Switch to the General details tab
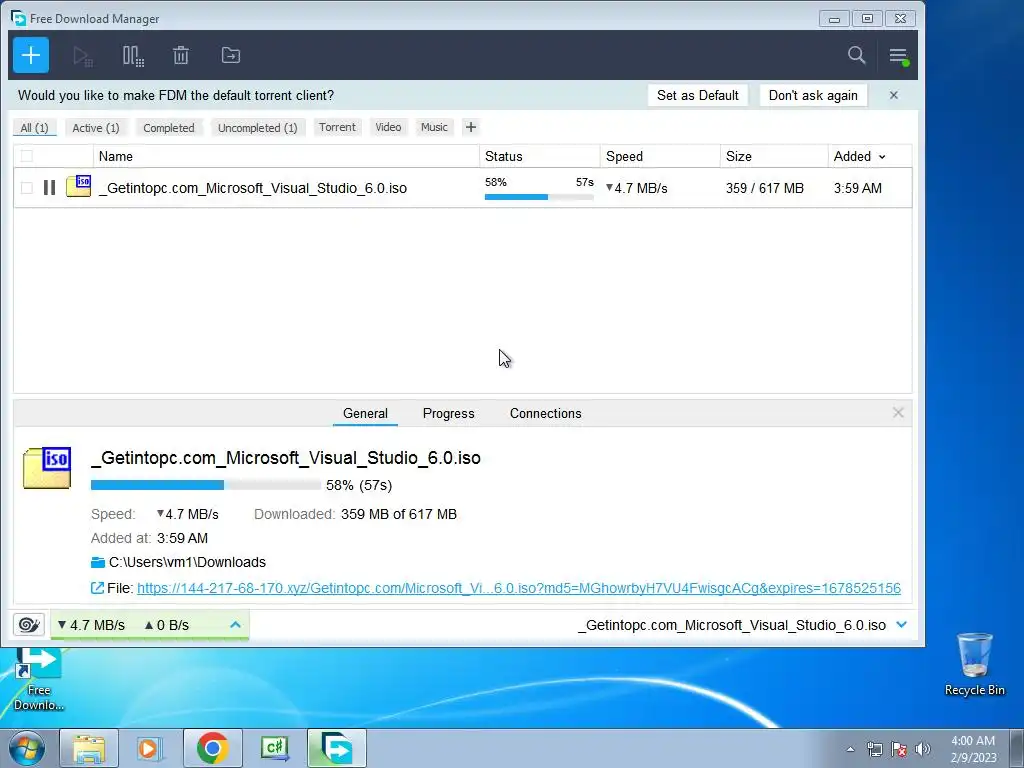Image resolution: width=1024 pixels, height=768 pixels. coord(365,413)
